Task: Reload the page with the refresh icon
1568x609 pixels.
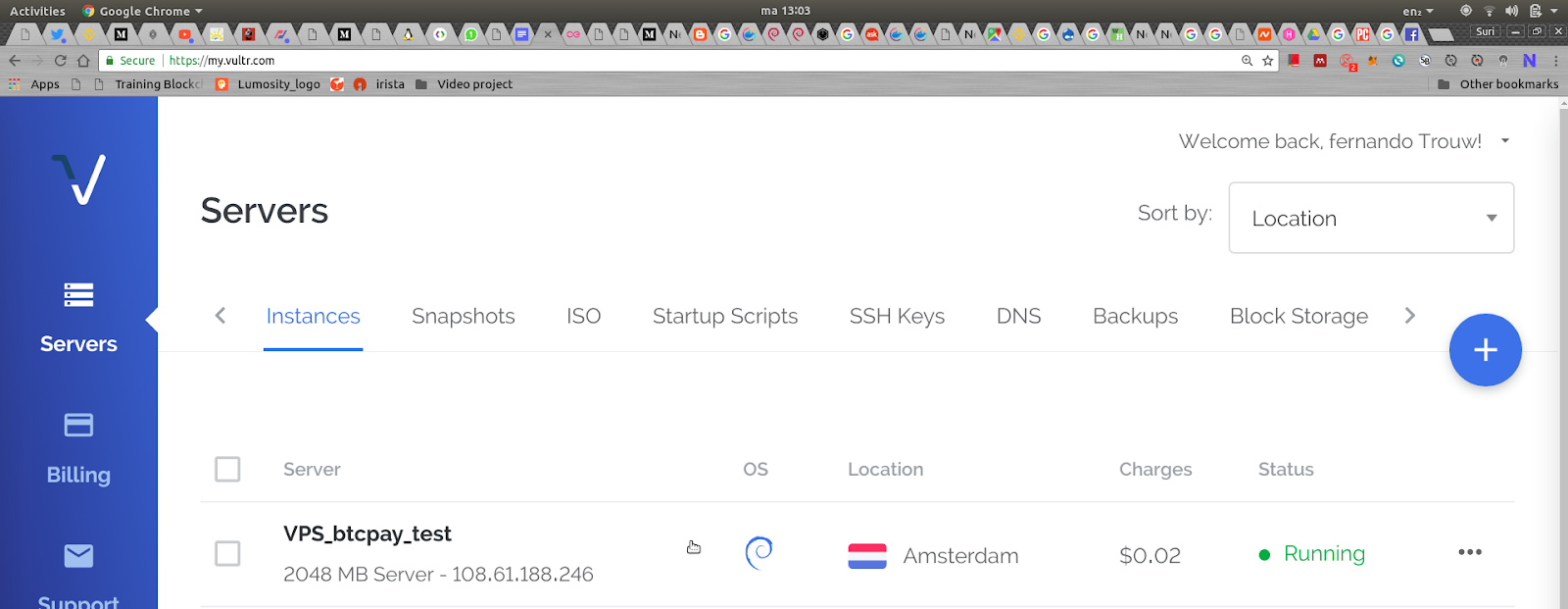Action: 60,61
